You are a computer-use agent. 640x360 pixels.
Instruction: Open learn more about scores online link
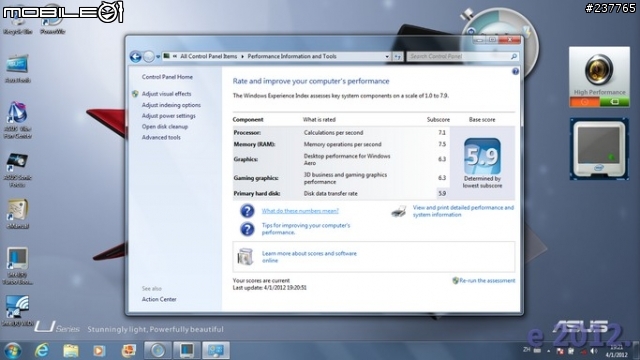point(309,257)
